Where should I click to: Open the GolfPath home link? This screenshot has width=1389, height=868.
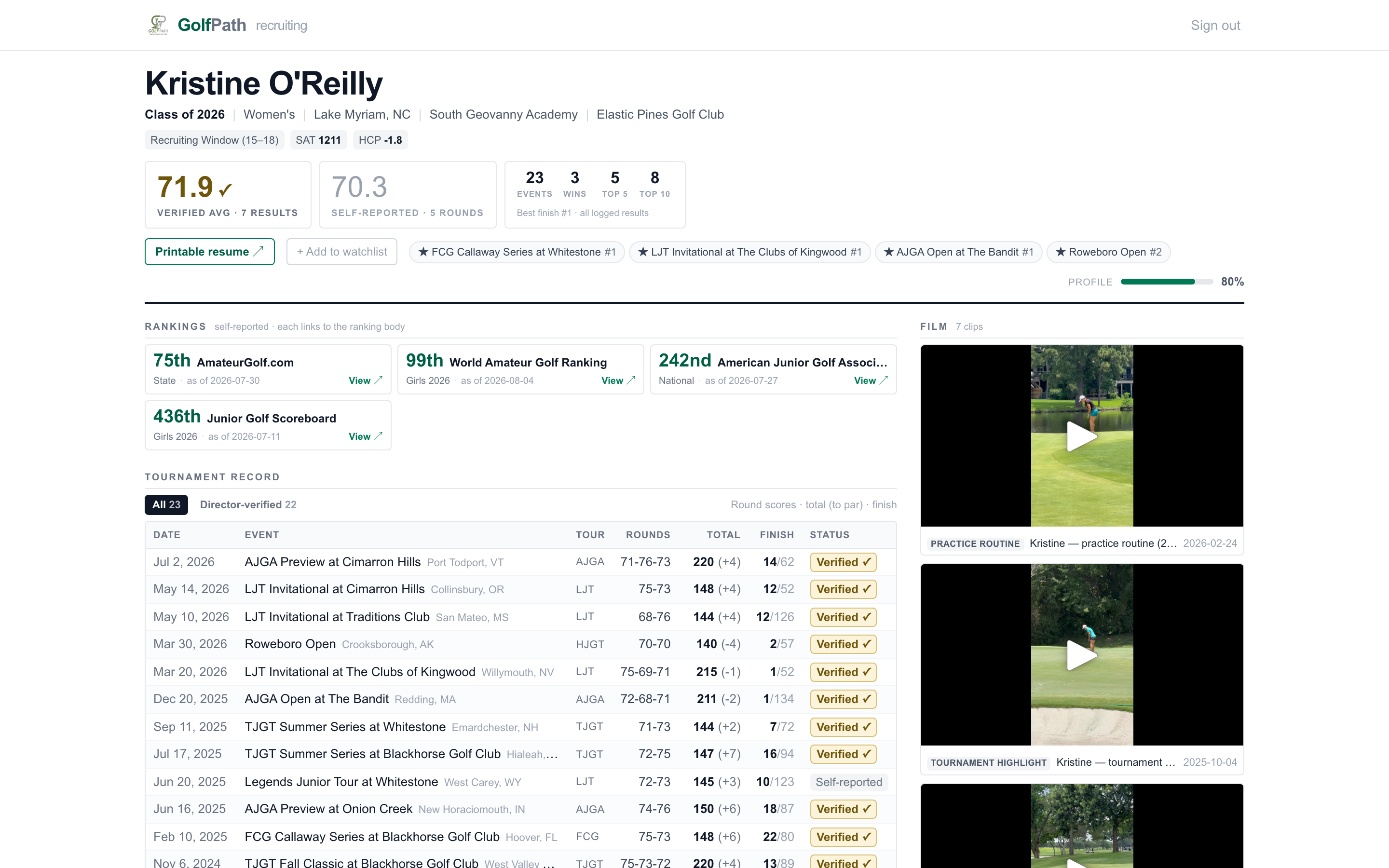coord(212,25)
